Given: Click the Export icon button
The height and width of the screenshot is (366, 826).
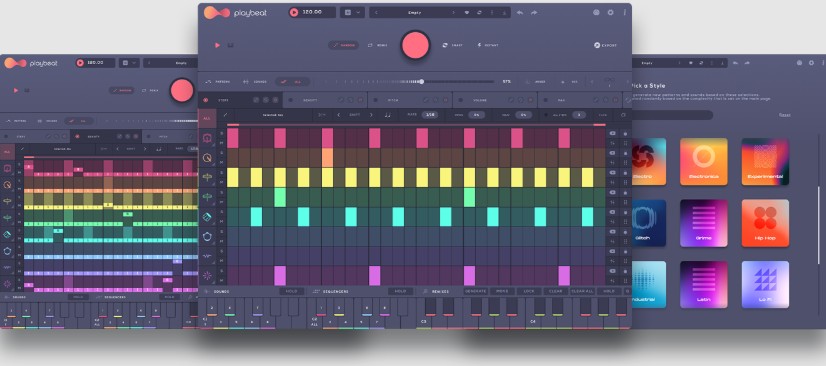Looking at the screenshot, I should 597,45.
